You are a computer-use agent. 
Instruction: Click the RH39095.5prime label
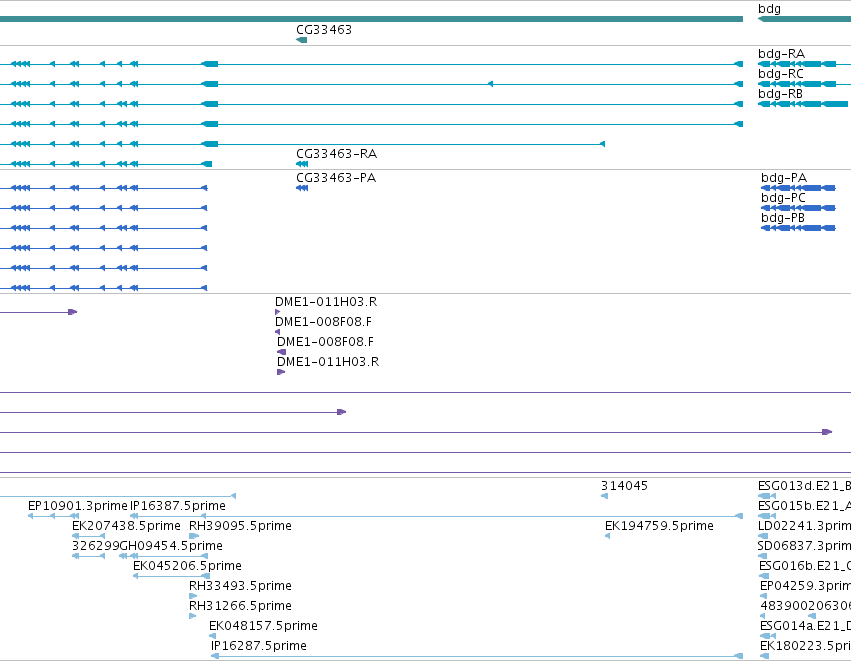click(240, 526)
